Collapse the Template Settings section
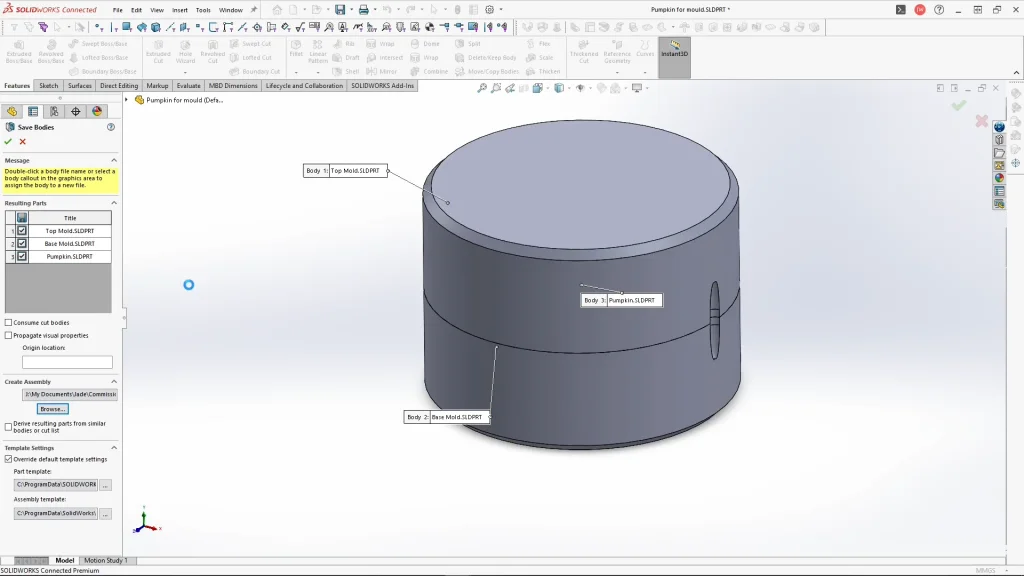 (x=114, y=448)
